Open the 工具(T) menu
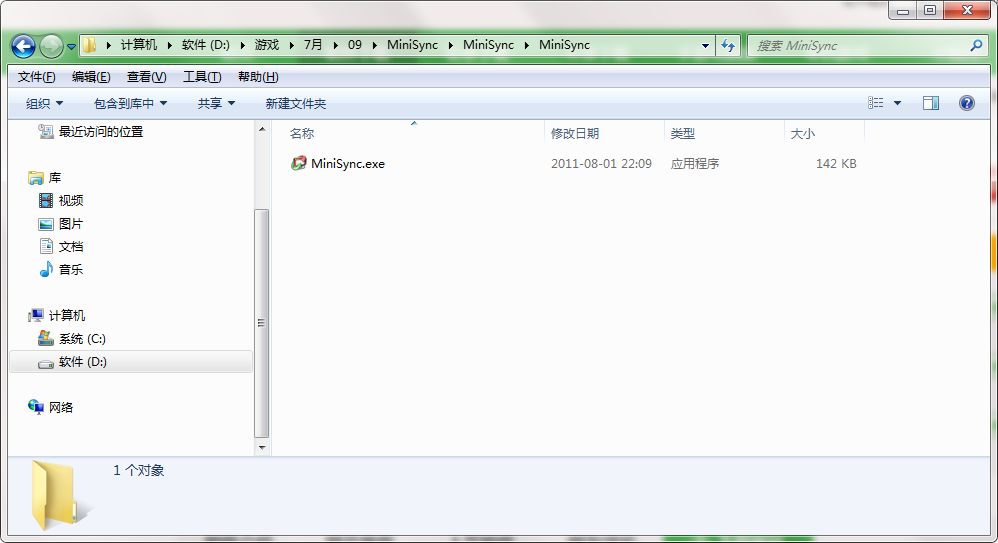The height and width of the screenshot is (543, 998). pyautogui.click(x=202, y=77)
